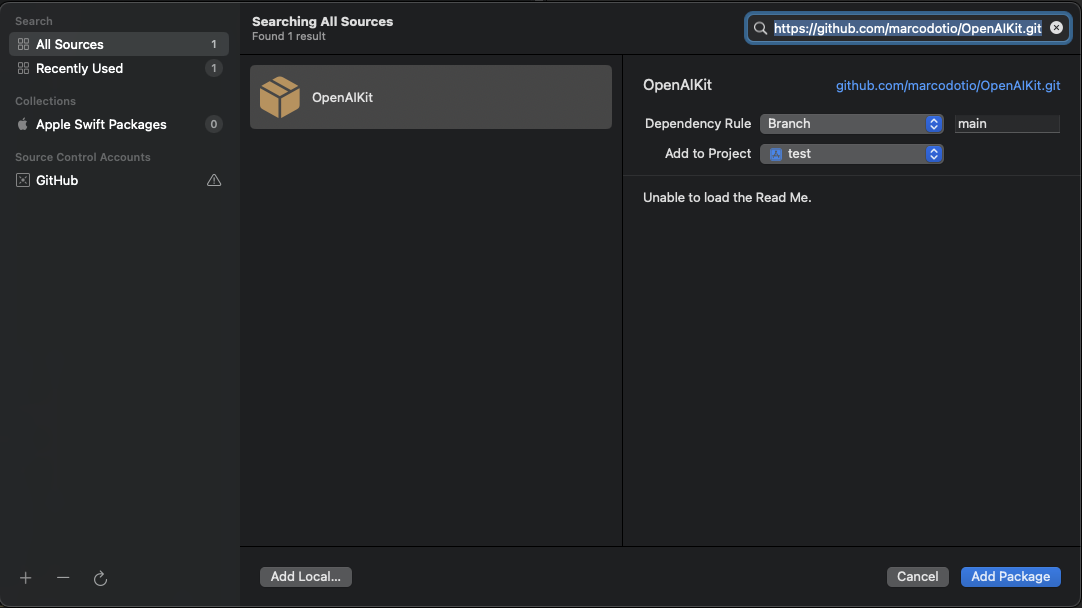Click the OpenAIKit package box icon
The height and width of the screenshot is (608, 1082).
click(279, 97)
